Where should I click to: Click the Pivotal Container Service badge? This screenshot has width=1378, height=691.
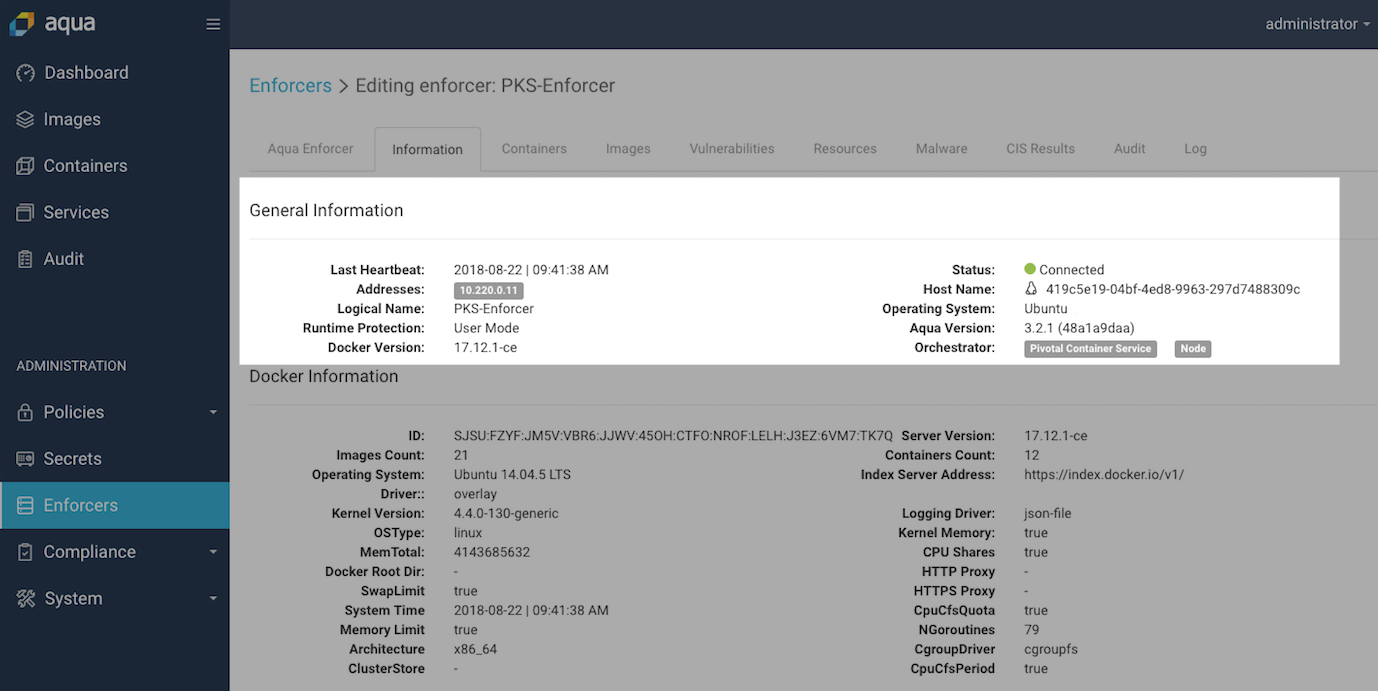pyautogui.click(x=1090, y=349)
